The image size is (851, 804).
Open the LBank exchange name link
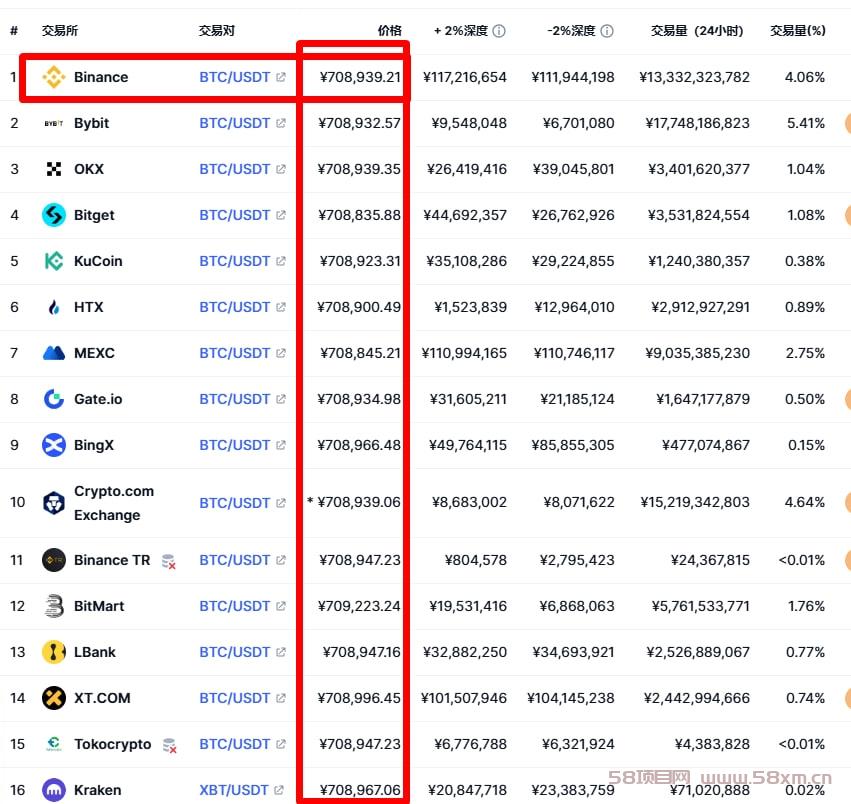point(95,652)
